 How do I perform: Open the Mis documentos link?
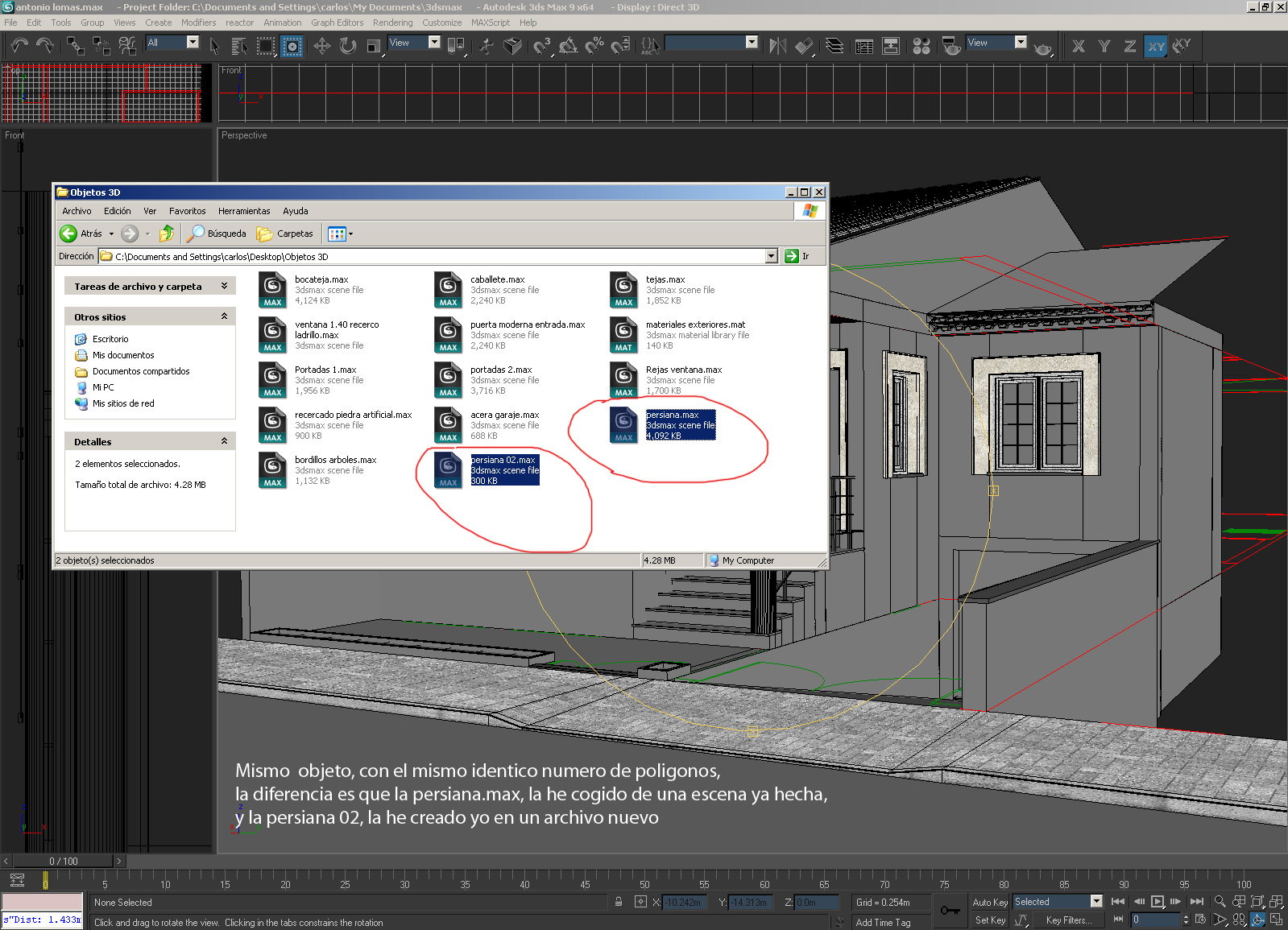click(x=123, y=355)
